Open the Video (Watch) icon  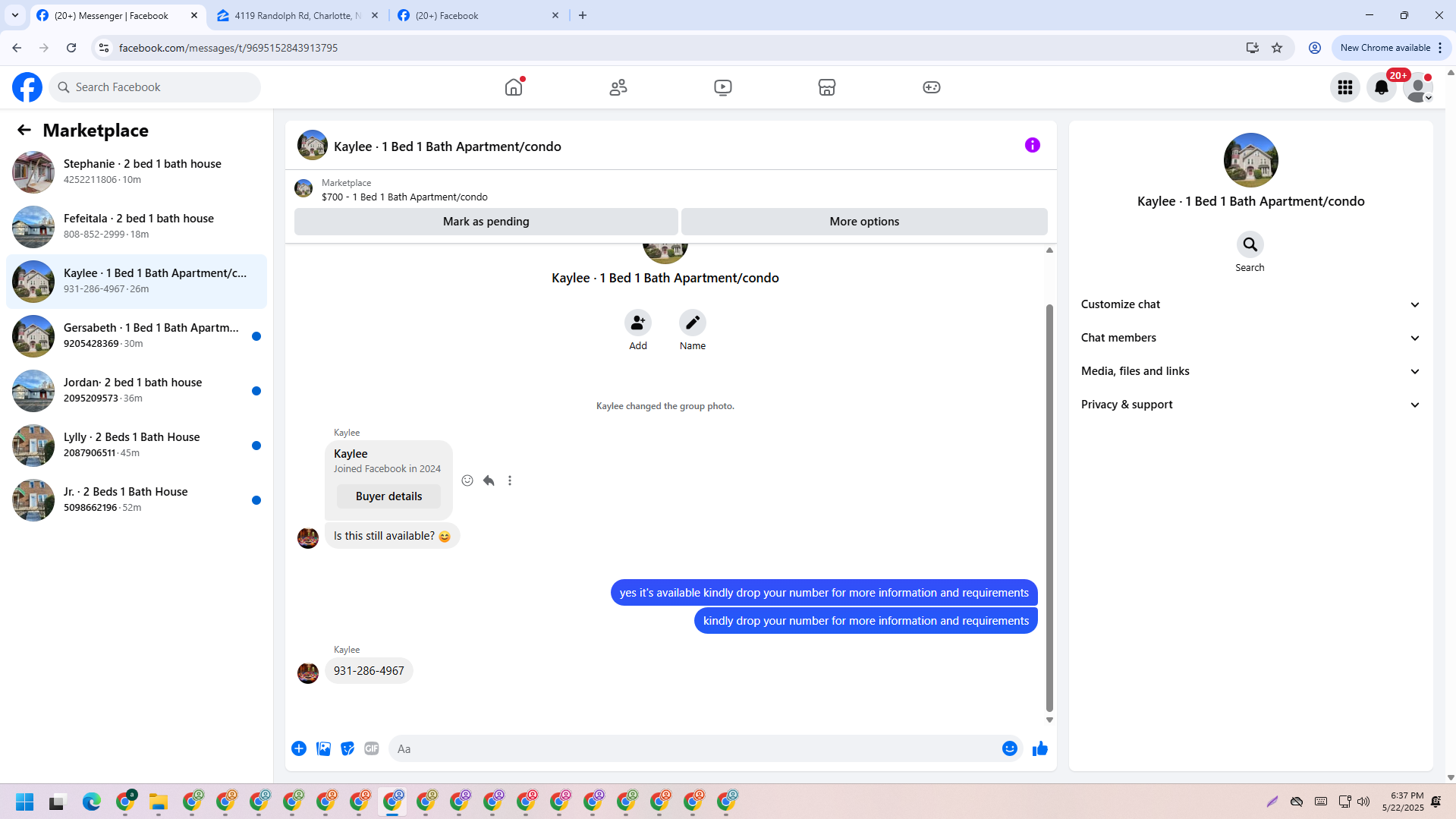[x=723, y=87]
